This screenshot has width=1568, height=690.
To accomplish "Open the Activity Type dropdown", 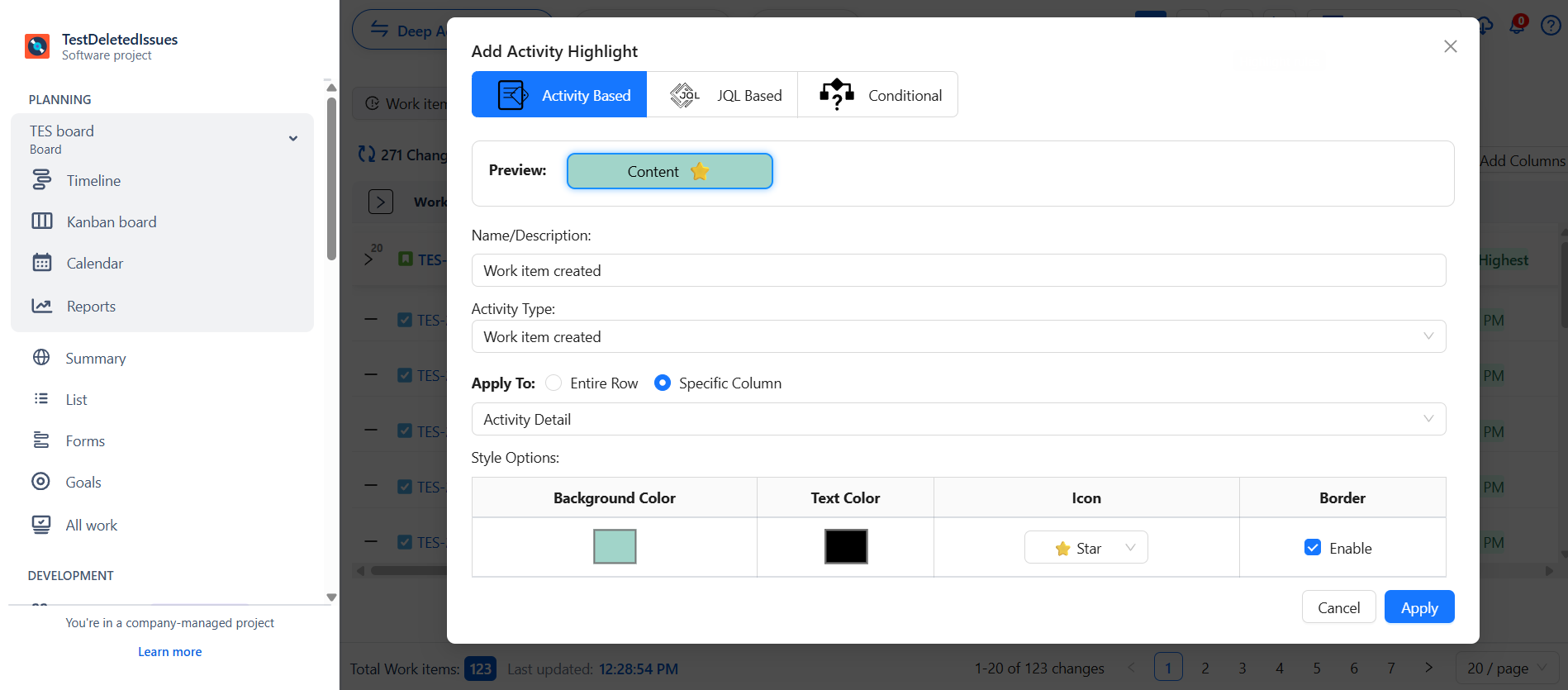I will click(x=957, y=337).
